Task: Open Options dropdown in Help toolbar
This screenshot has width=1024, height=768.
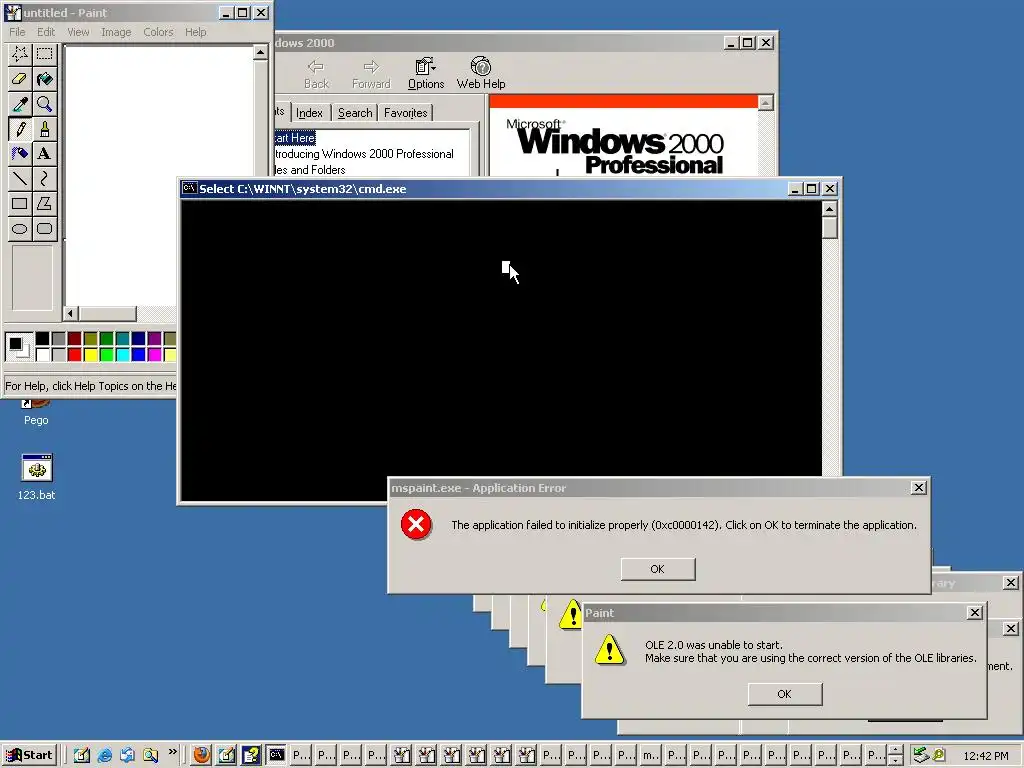Action: coord(426,73)
